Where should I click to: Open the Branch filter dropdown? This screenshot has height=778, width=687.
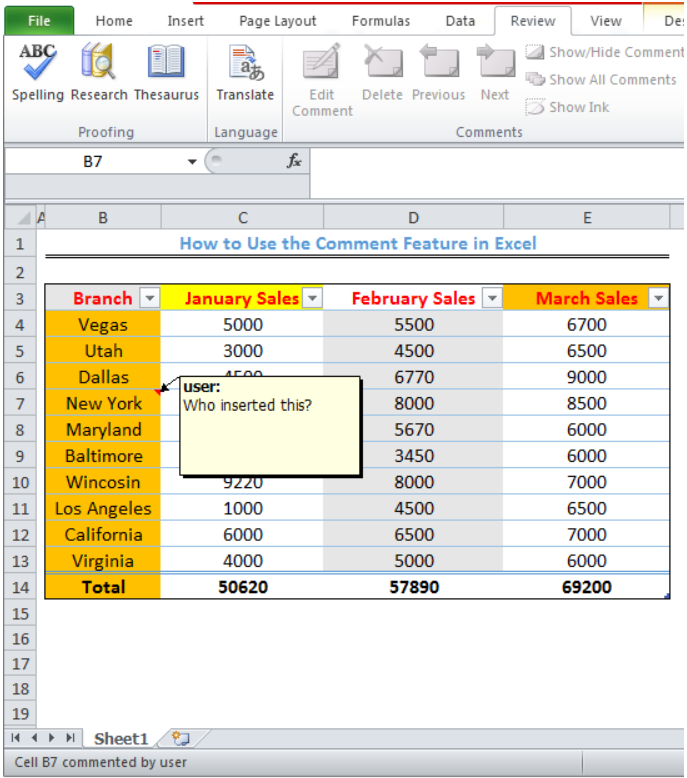point(150,298)
